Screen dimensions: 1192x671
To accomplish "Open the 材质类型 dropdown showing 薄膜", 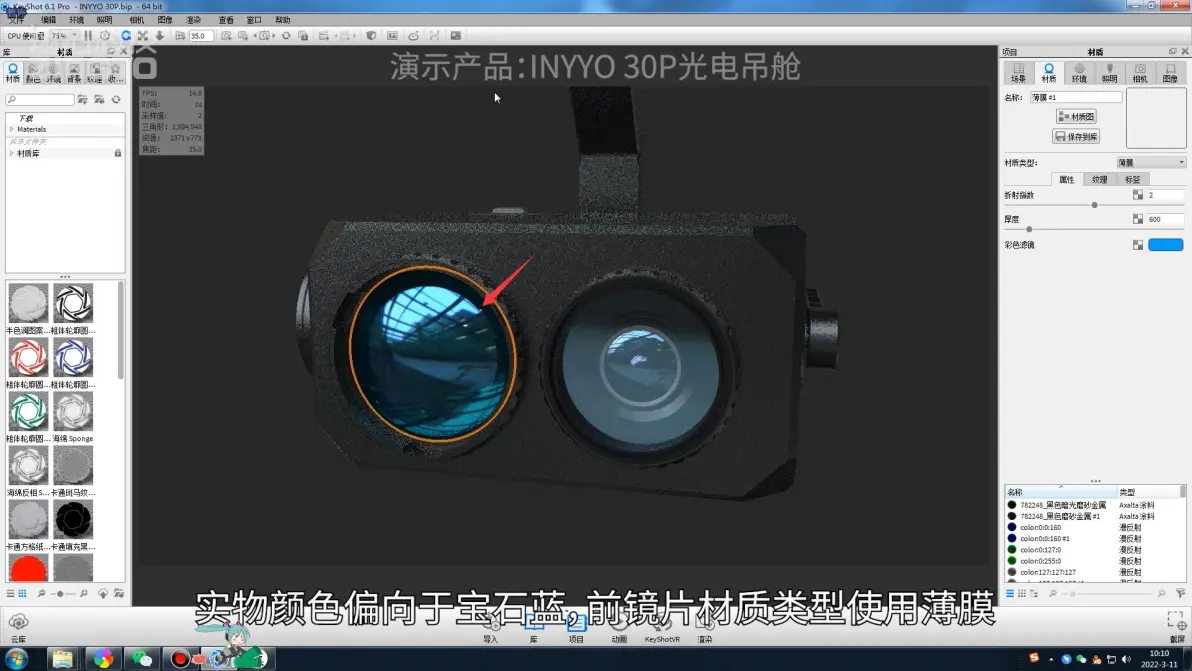I will point(1151,163).
